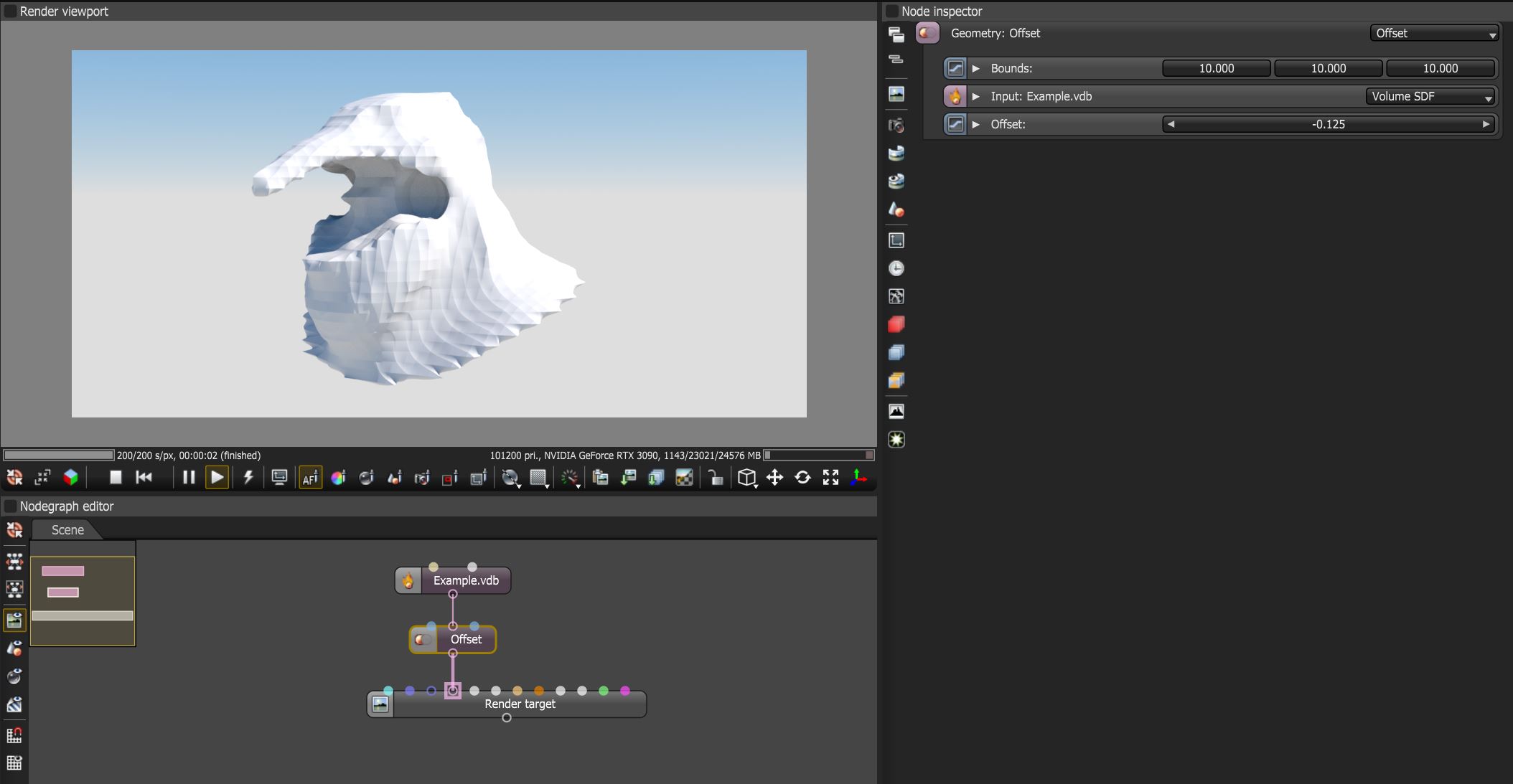Screen dimensions: 1513x784
Task: Show film resolution settings
Action: [896, 240]
